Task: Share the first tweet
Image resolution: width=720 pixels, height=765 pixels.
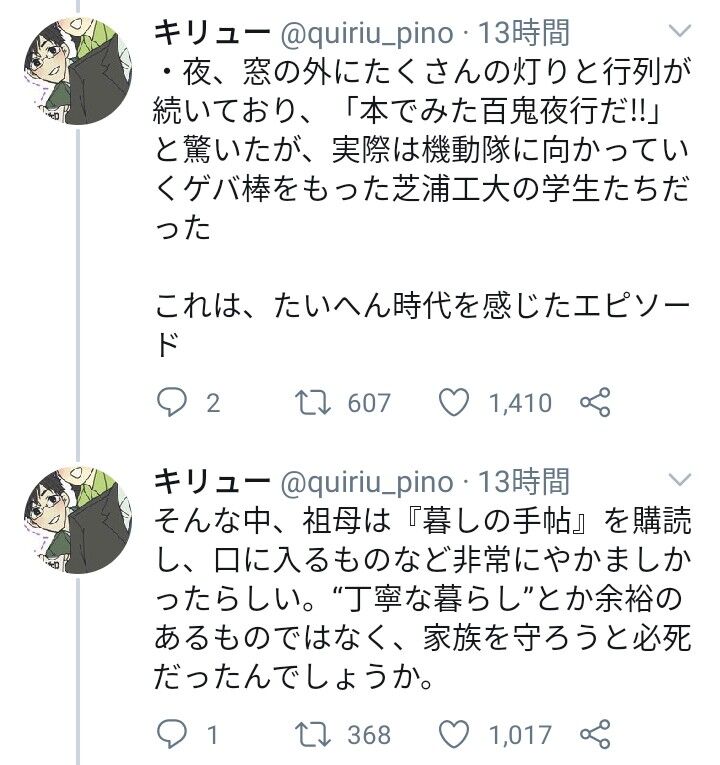Action: click(595, 403)
